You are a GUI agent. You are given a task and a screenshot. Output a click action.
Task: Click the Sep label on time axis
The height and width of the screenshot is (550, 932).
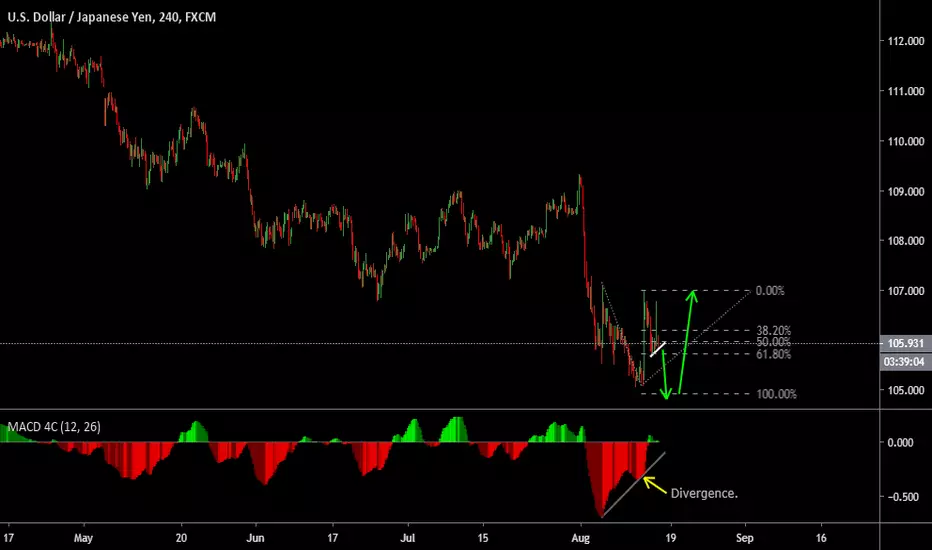pyautogui.click(x=744, y=538)
